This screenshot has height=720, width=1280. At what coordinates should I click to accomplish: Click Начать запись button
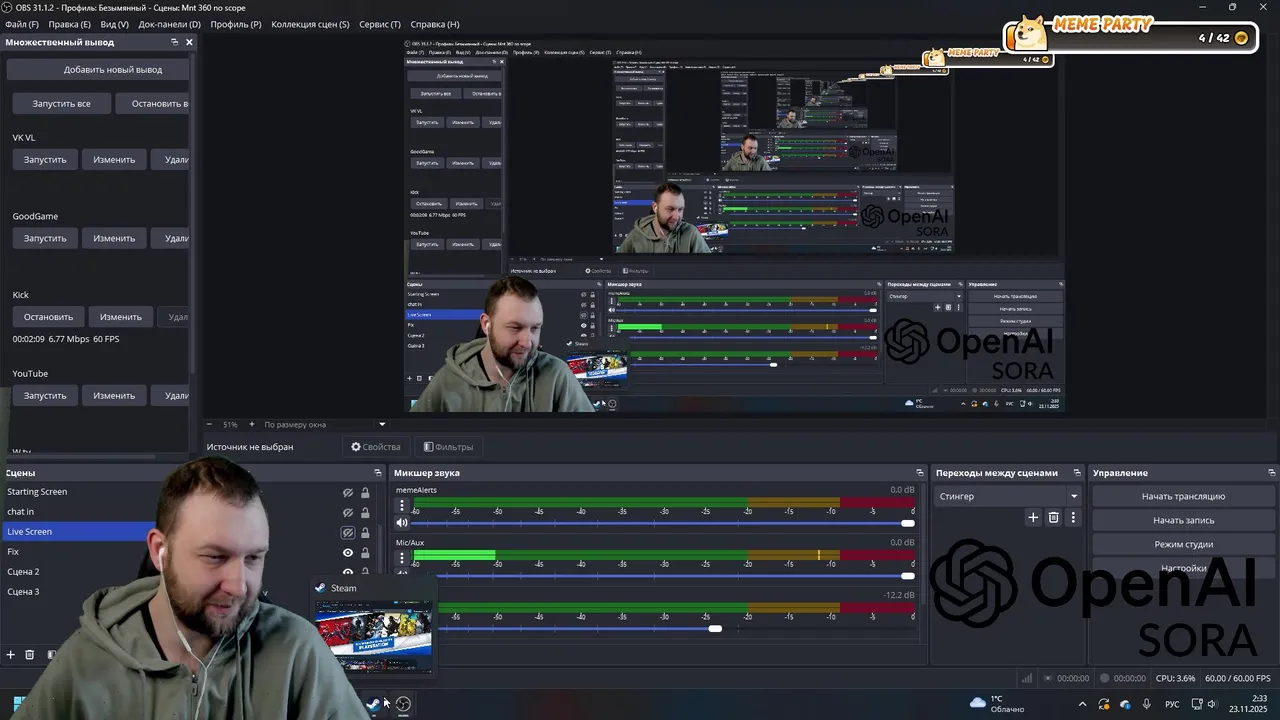pyautogui.click(x=1183, y=520)
